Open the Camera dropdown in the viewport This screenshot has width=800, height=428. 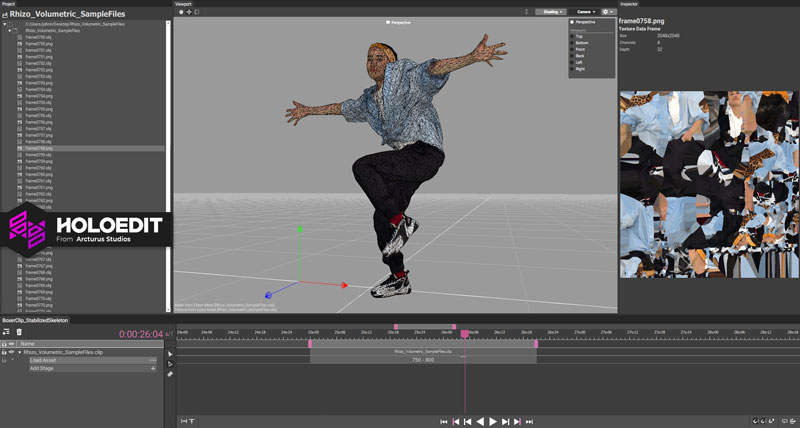click(x=584, y=12)
